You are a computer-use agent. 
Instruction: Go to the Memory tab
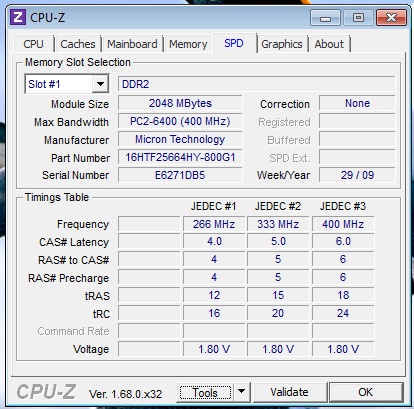188,44
